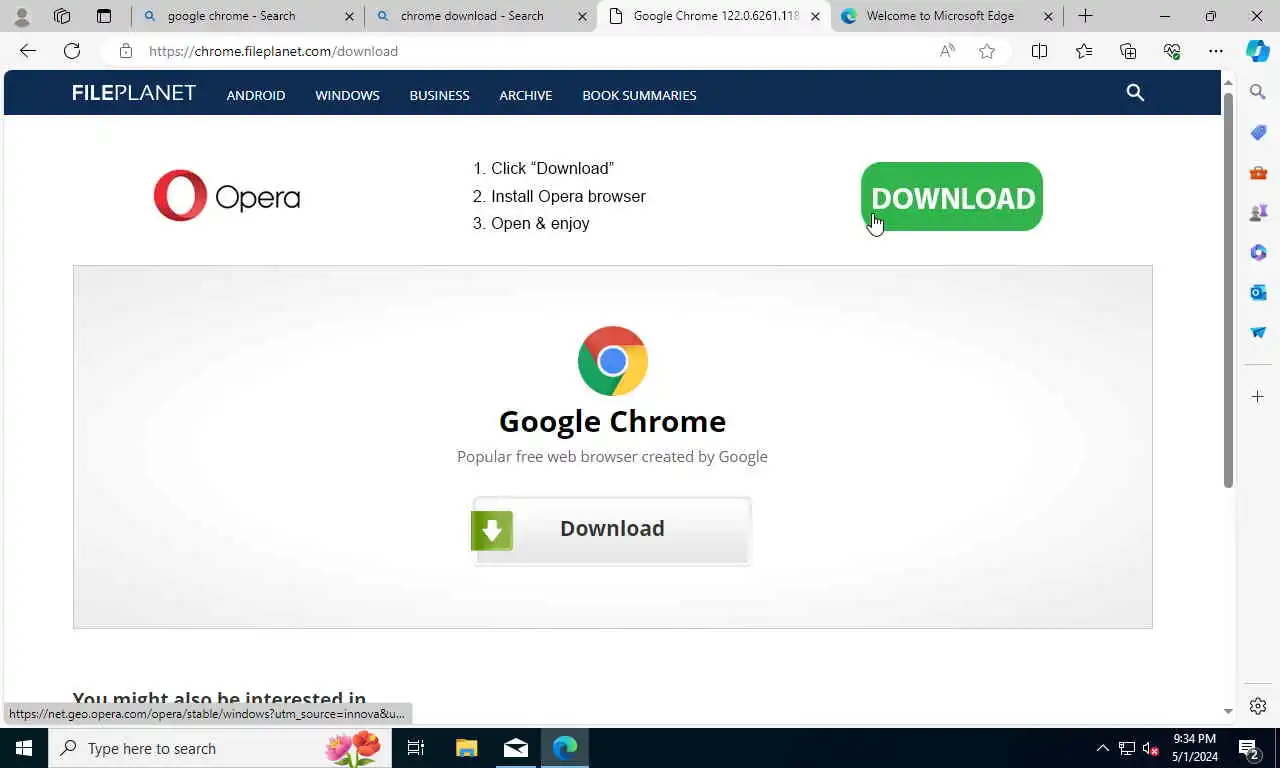The image size is (1280, 768).
Task: Click the Opera logo
Action: 227,195
